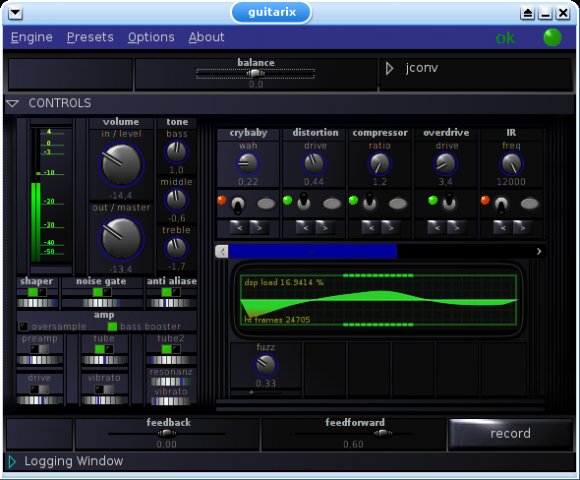The height and width of the screenshot is (480, 580).
Task: Click the resonanz slider
Action: [171, 382]
